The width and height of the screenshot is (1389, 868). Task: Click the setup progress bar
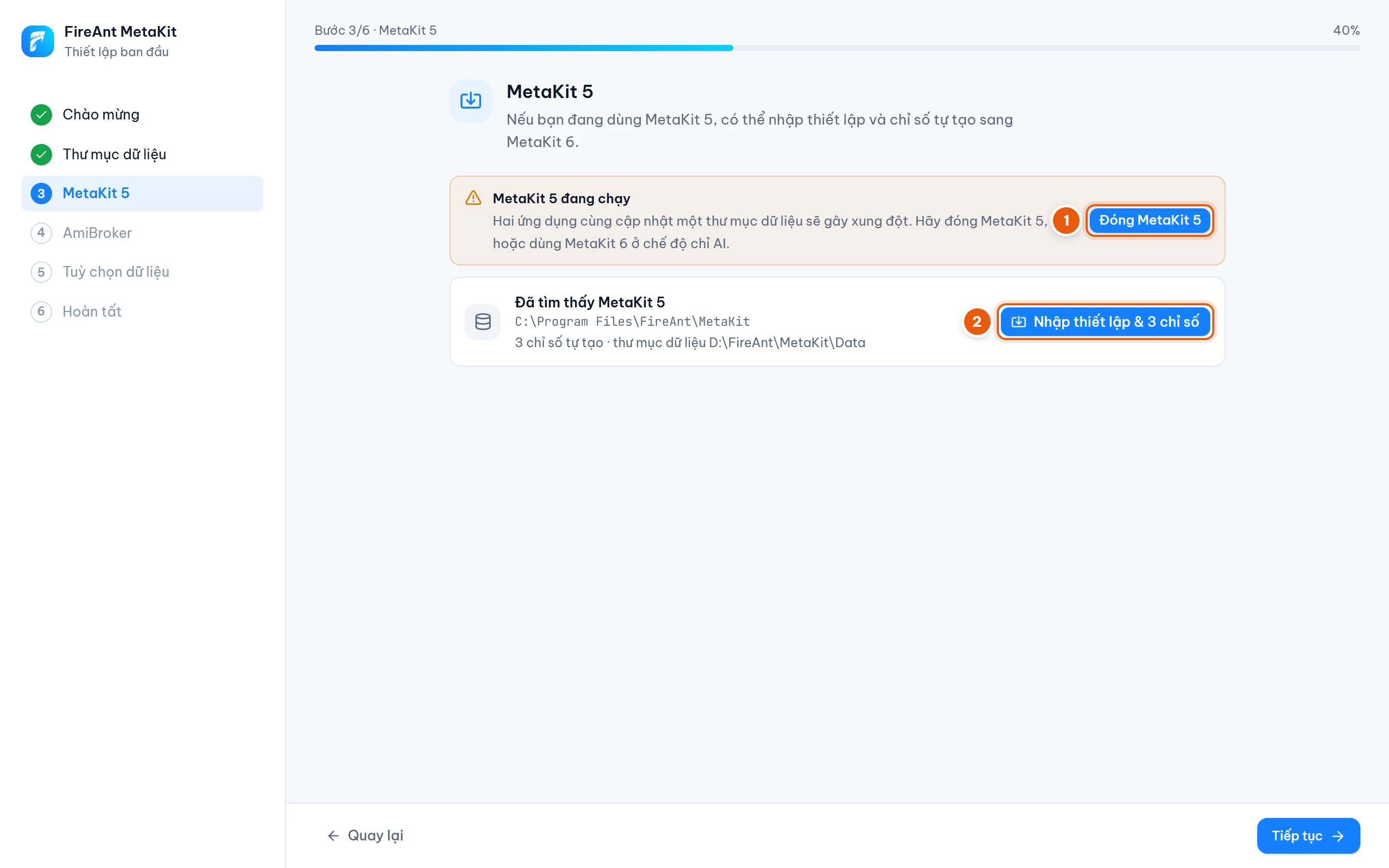(x=837, y=48)
